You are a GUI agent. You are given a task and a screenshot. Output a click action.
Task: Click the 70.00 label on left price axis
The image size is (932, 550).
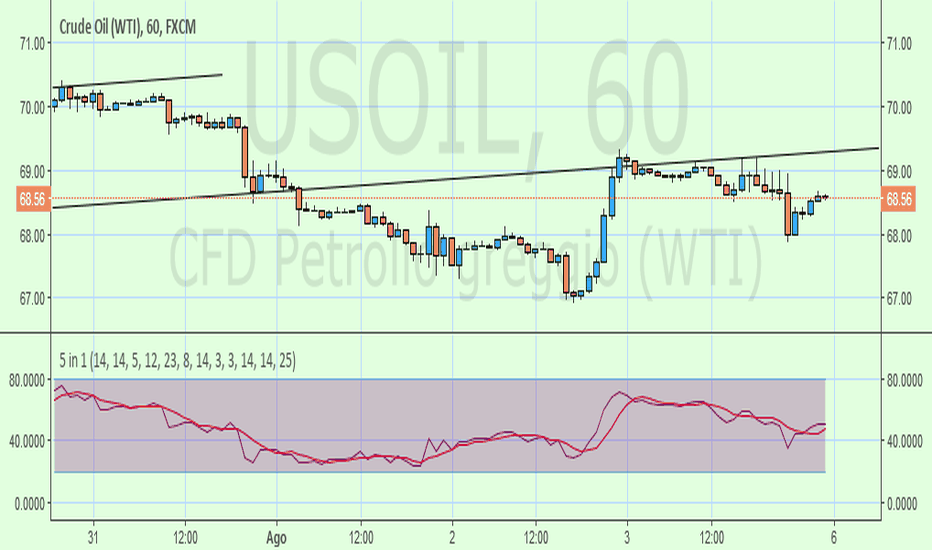click(x=32, y=108)
